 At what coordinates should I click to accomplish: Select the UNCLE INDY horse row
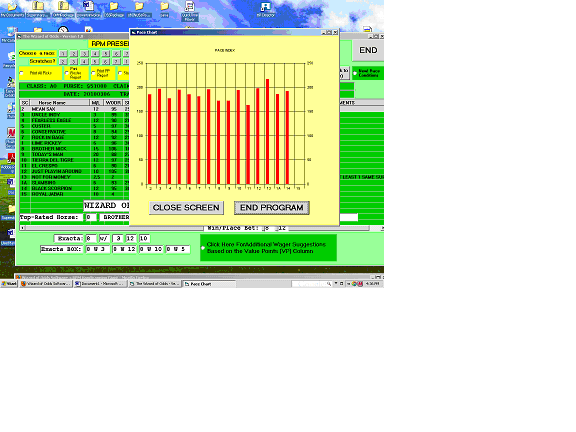(75, 115)
